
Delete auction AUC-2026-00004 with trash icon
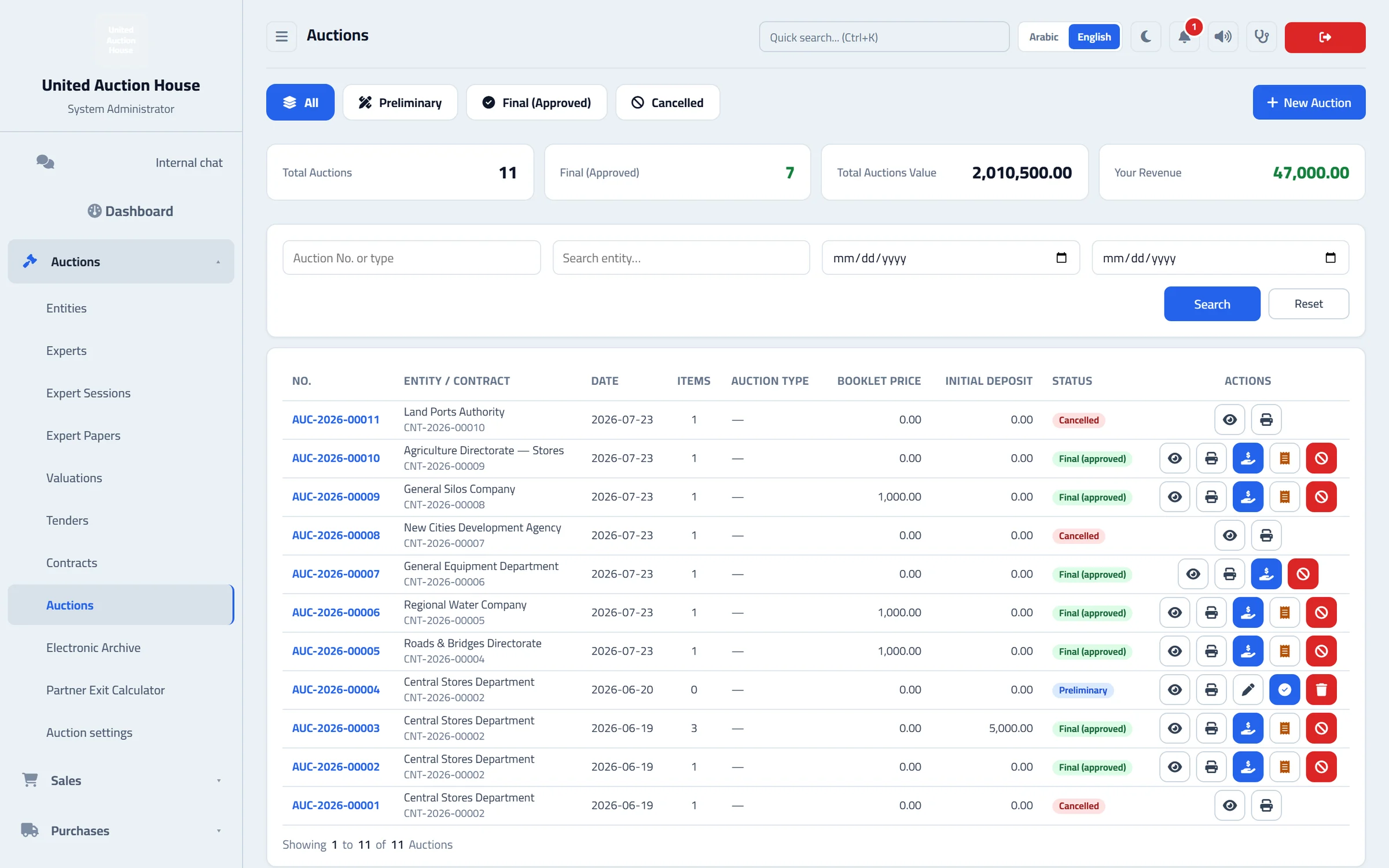1321,690
